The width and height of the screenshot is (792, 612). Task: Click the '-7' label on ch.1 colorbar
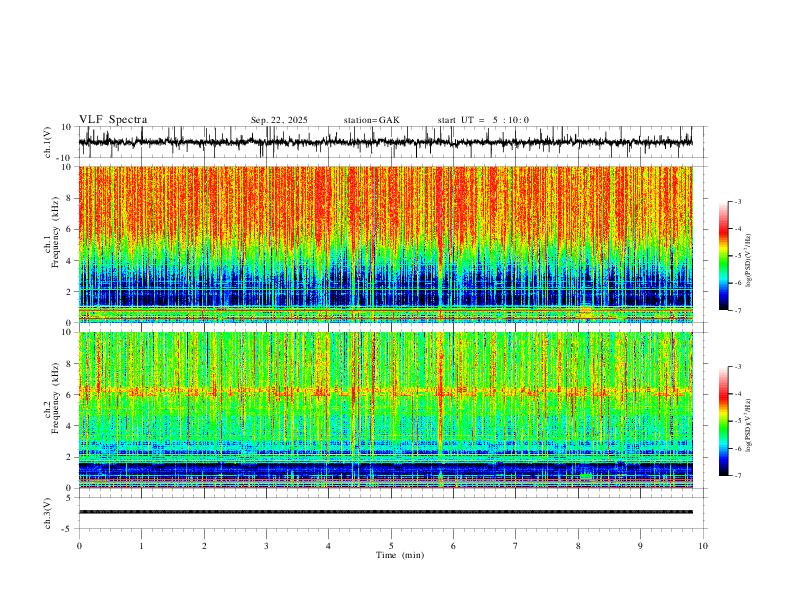[738, 310]
